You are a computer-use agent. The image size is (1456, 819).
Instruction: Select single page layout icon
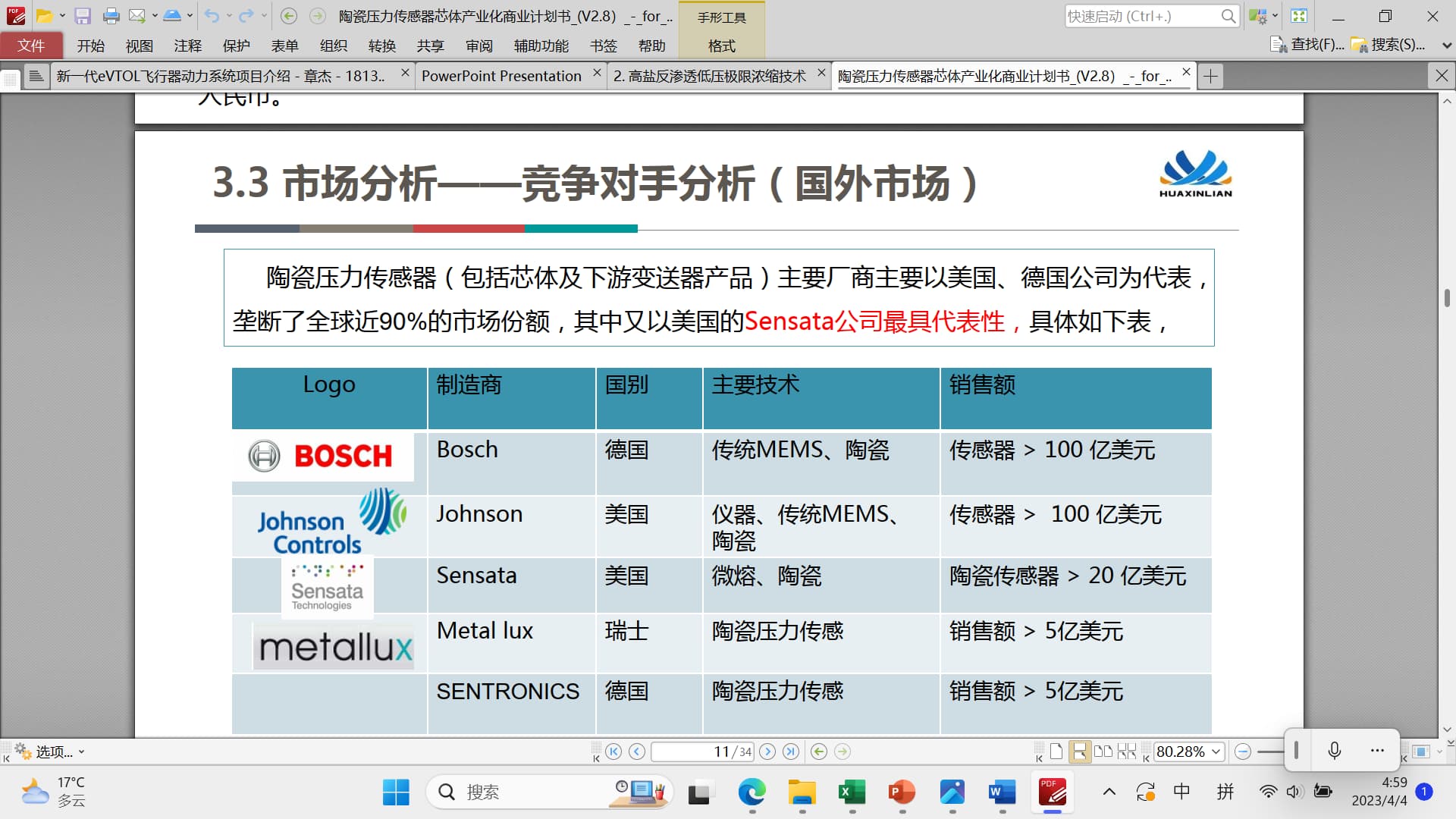click(1056, 752)
